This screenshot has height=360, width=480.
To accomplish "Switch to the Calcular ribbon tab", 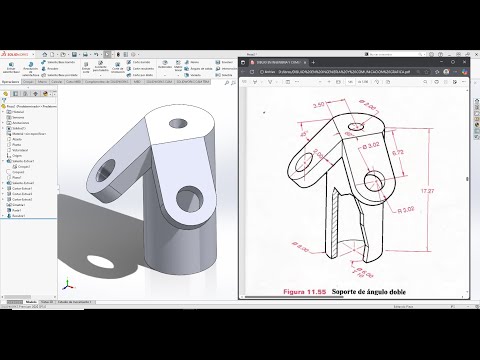I will click(x=56, y=82).
